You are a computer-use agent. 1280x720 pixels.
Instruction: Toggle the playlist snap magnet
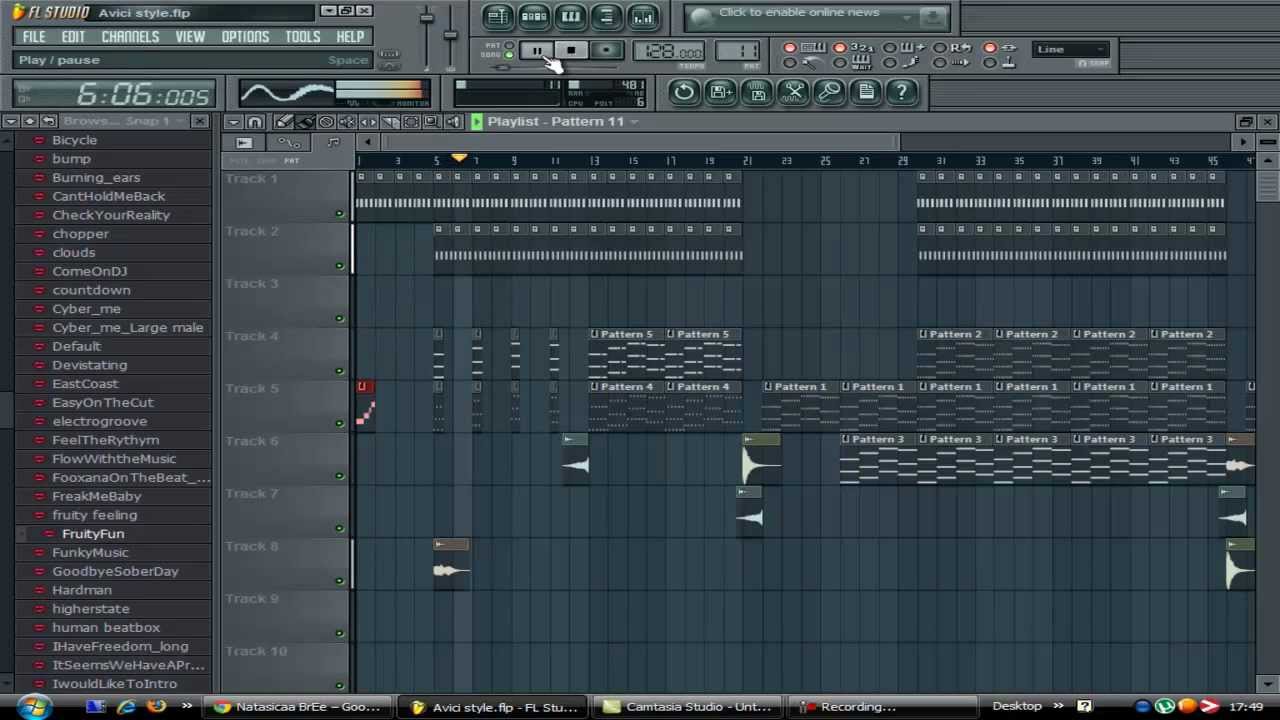click(254, 122)
